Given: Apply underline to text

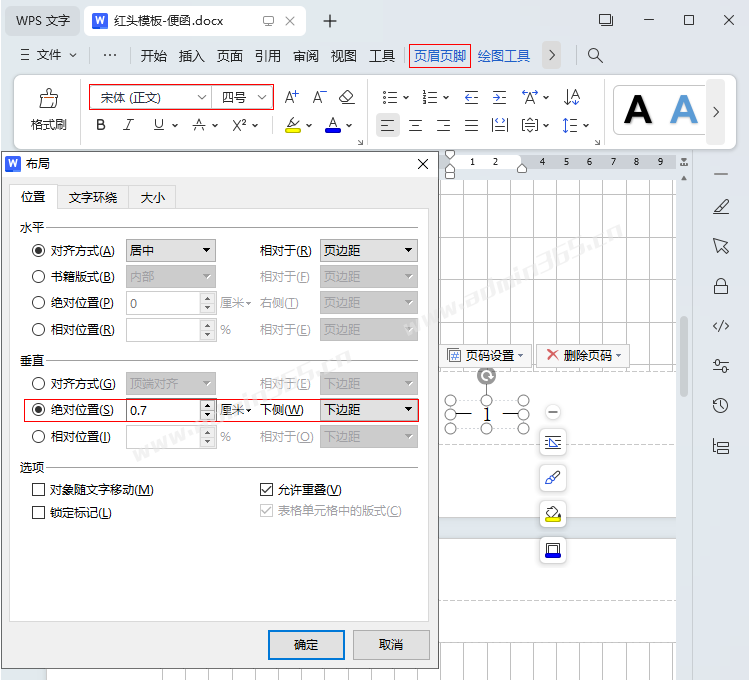Looking at the screenshot, I should click(159, 125).
